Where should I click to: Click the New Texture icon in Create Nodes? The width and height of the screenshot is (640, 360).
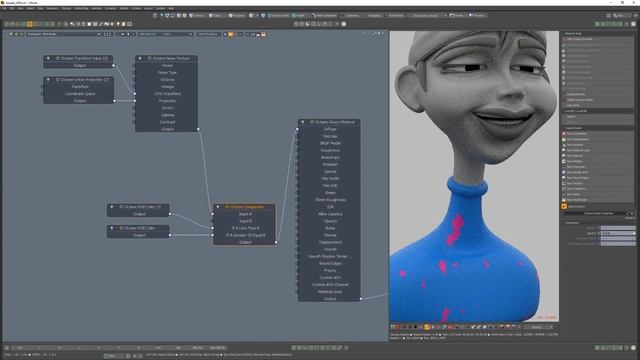pyautogui.click(x=564, y=183)
